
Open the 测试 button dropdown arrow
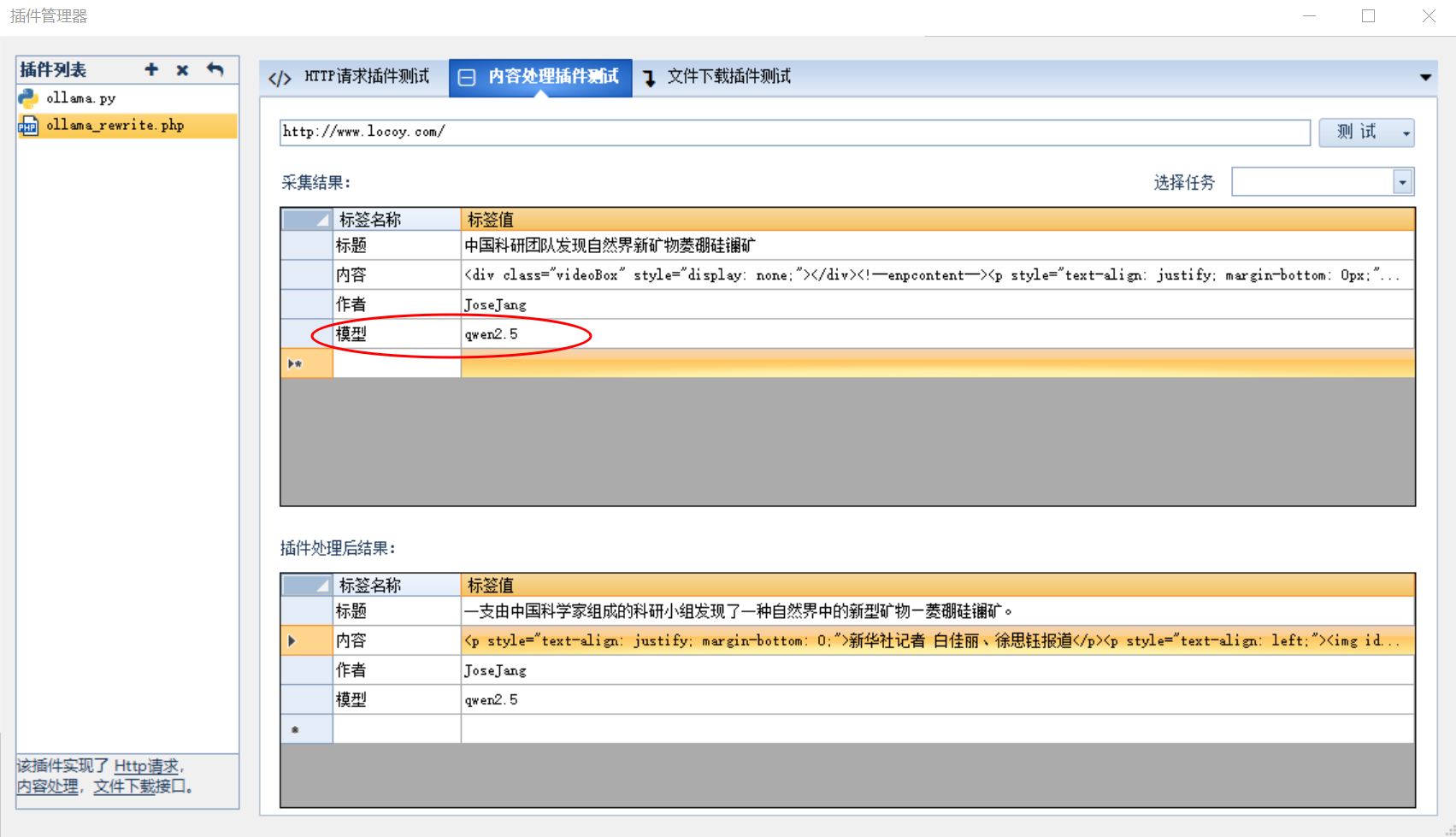point(1406,133)
